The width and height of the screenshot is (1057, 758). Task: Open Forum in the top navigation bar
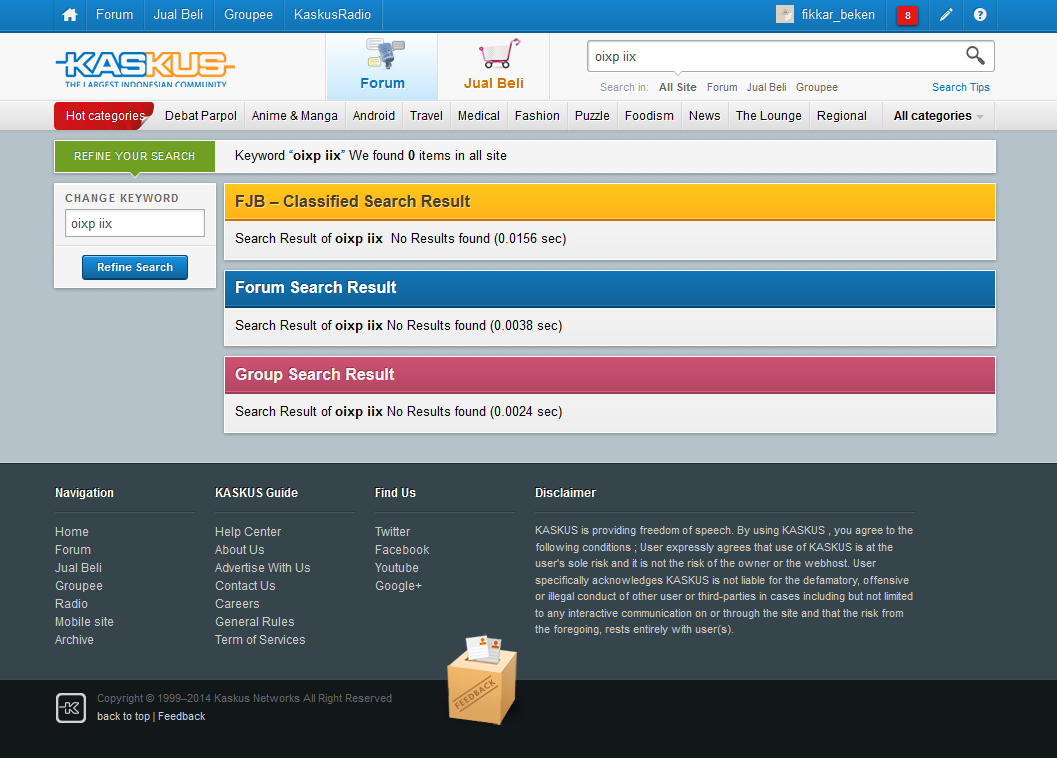click(x=115, y=15)
